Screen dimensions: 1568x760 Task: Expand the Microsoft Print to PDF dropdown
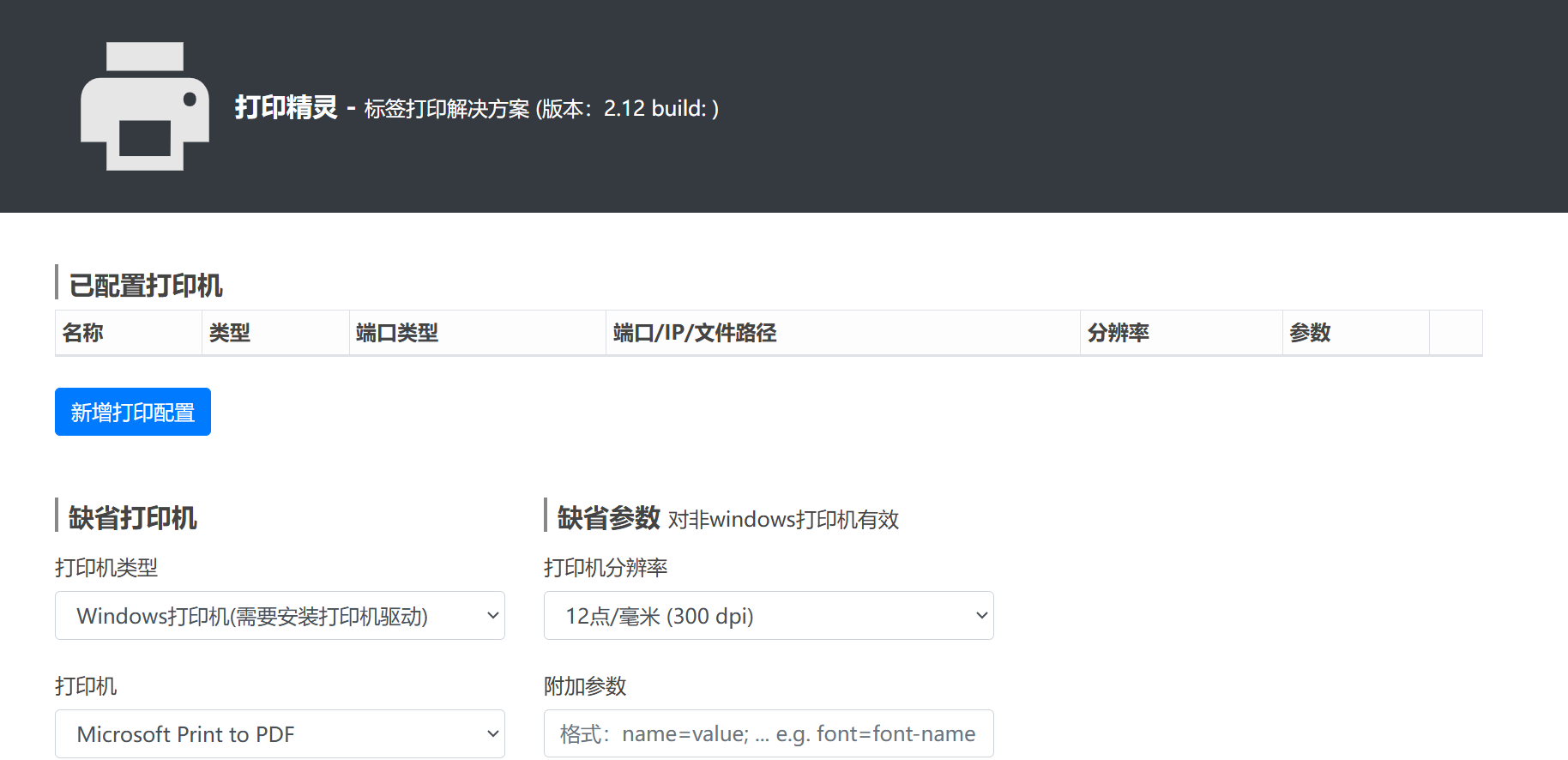point(280,734)
